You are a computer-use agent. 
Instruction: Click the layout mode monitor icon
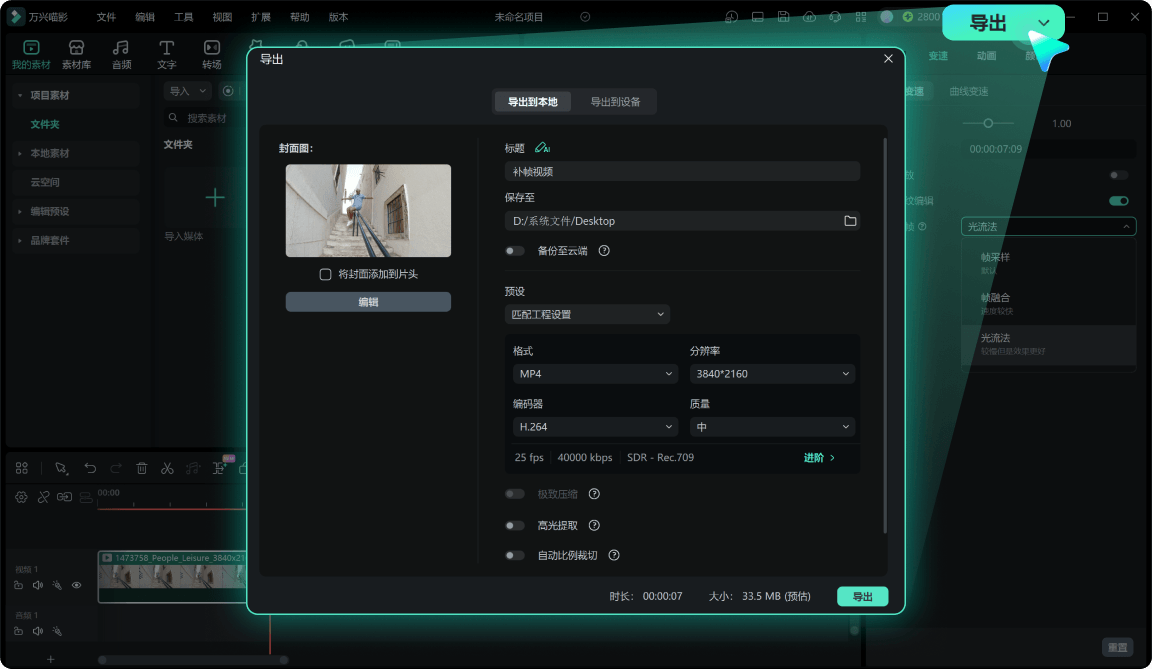757,17
